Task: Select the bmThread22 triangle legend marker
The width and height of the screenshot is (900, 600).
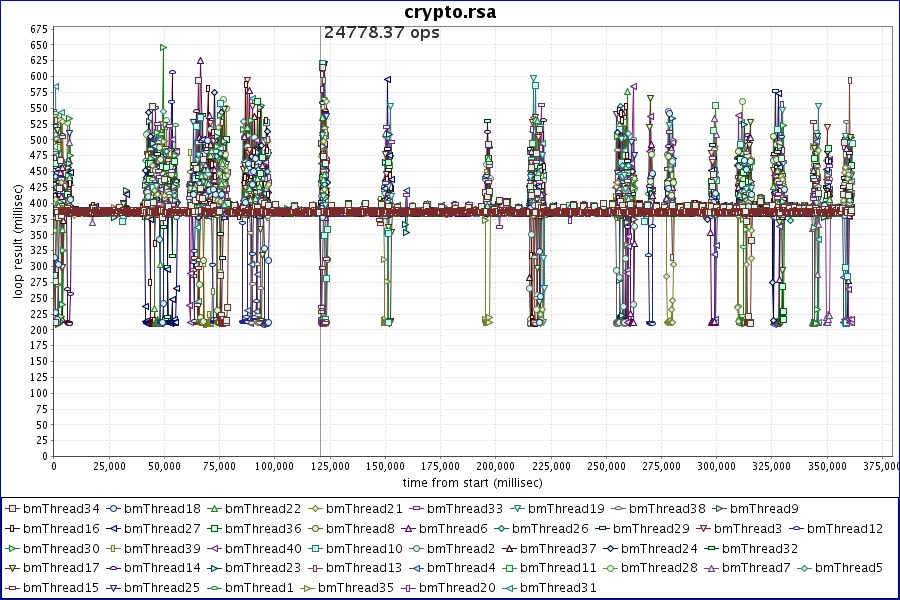Action: (x=214, y=509)
